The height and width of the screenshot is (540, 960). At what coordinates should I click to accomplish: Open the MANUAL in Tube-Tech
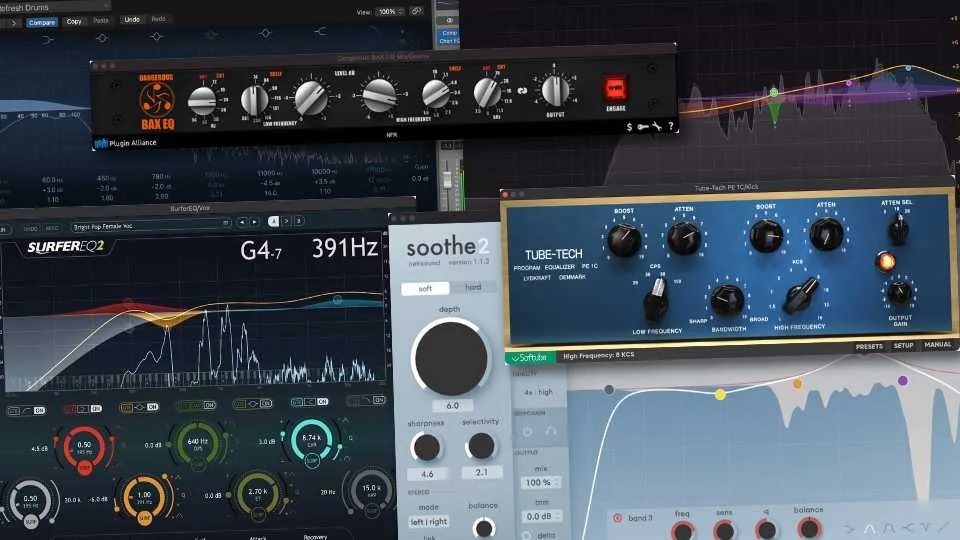pos(937,345)
